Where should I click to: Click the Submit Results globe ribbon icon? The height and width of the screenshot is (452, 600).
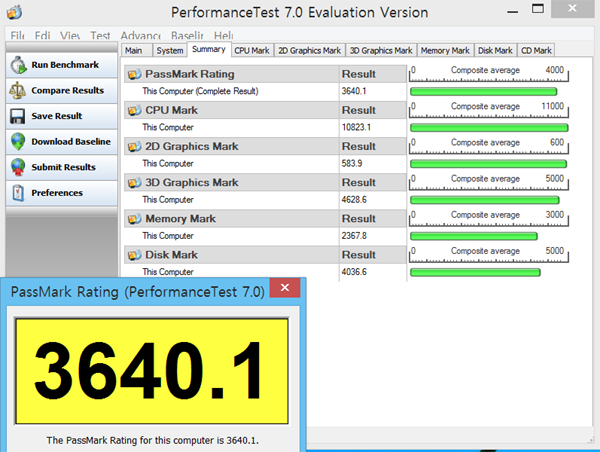[x=18, y=167]
